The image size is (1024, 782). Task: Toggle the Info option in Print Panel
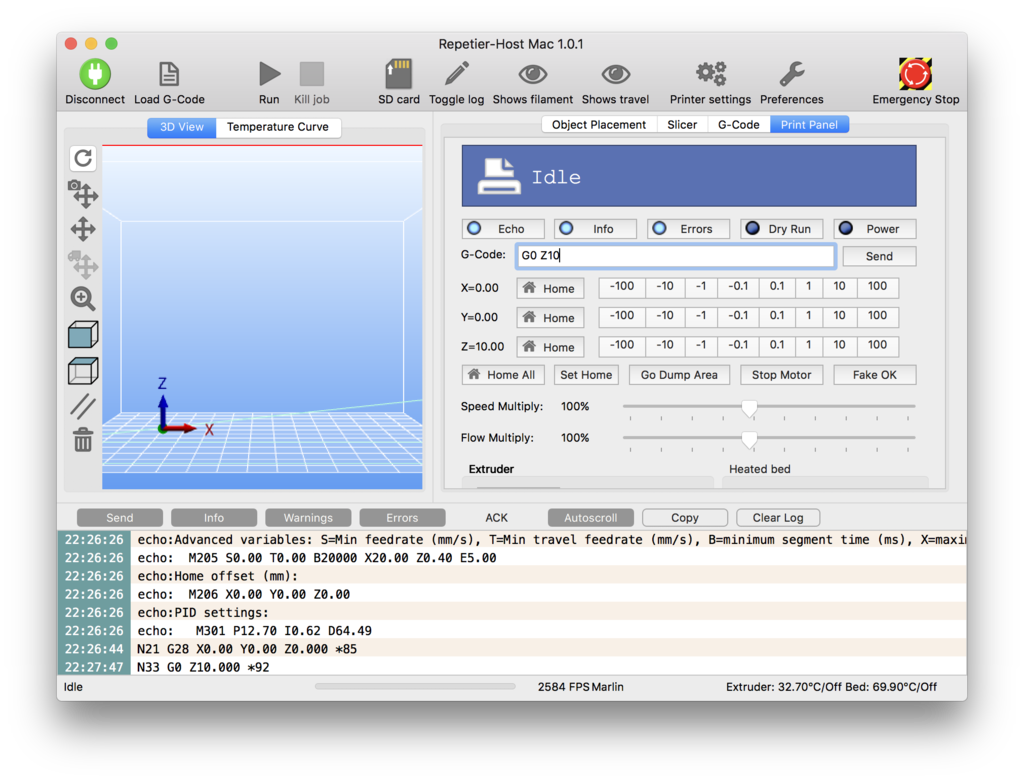point(596,229)
